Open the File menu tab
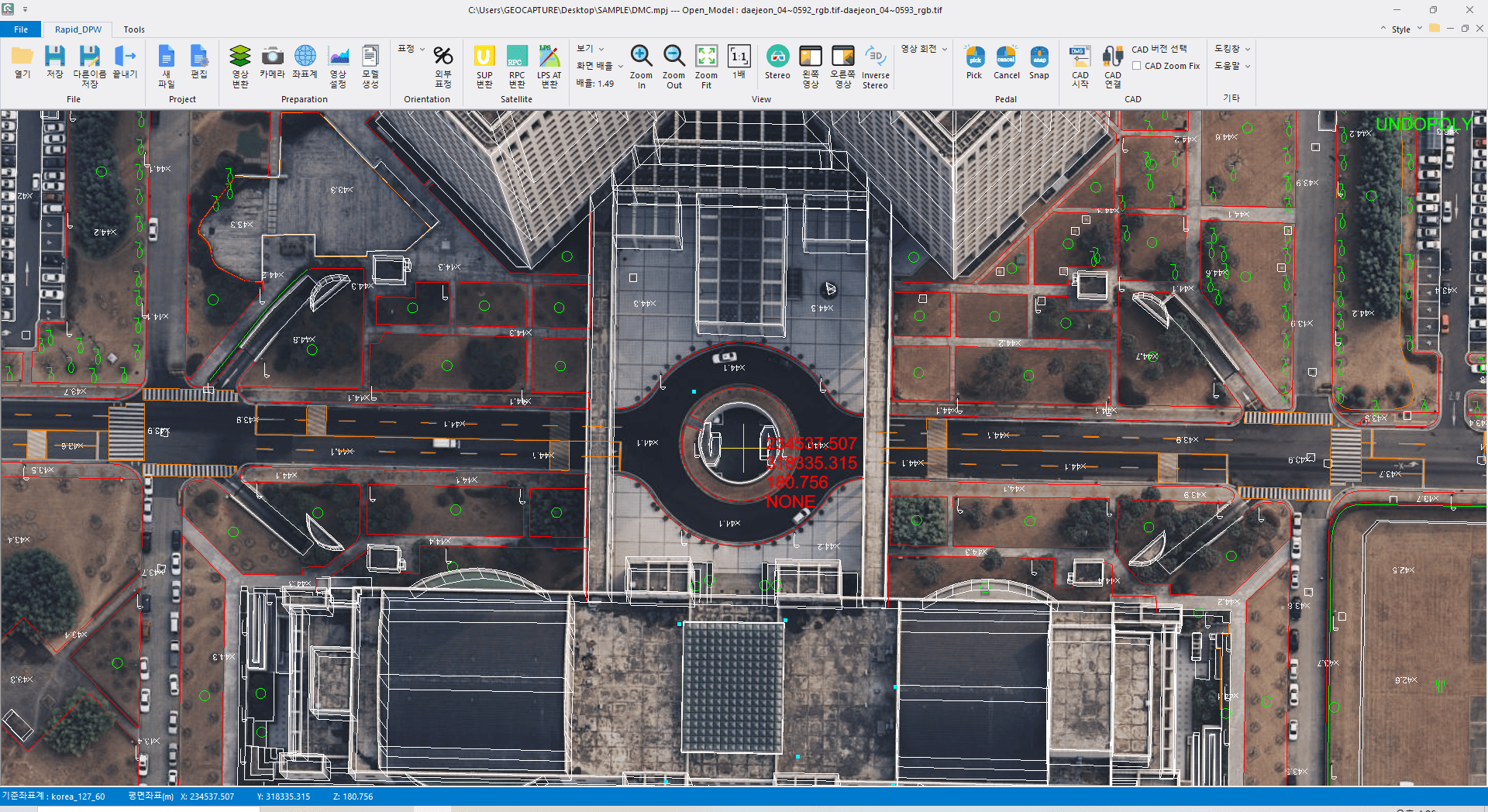 [21, 29]
